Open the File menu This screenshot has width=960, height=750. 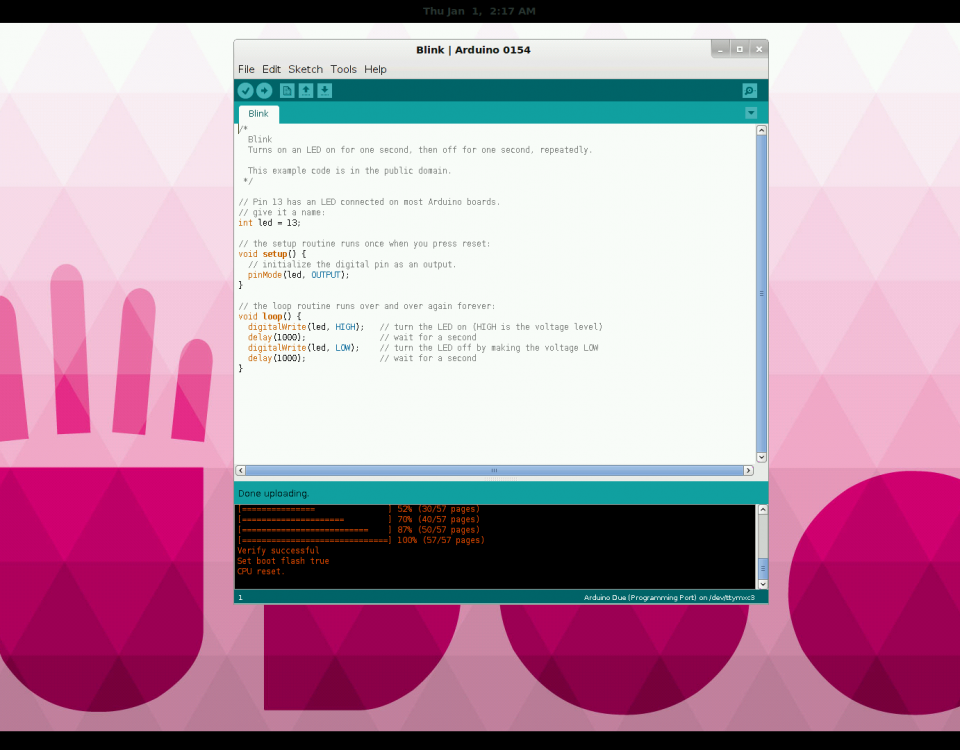(246, 69)
